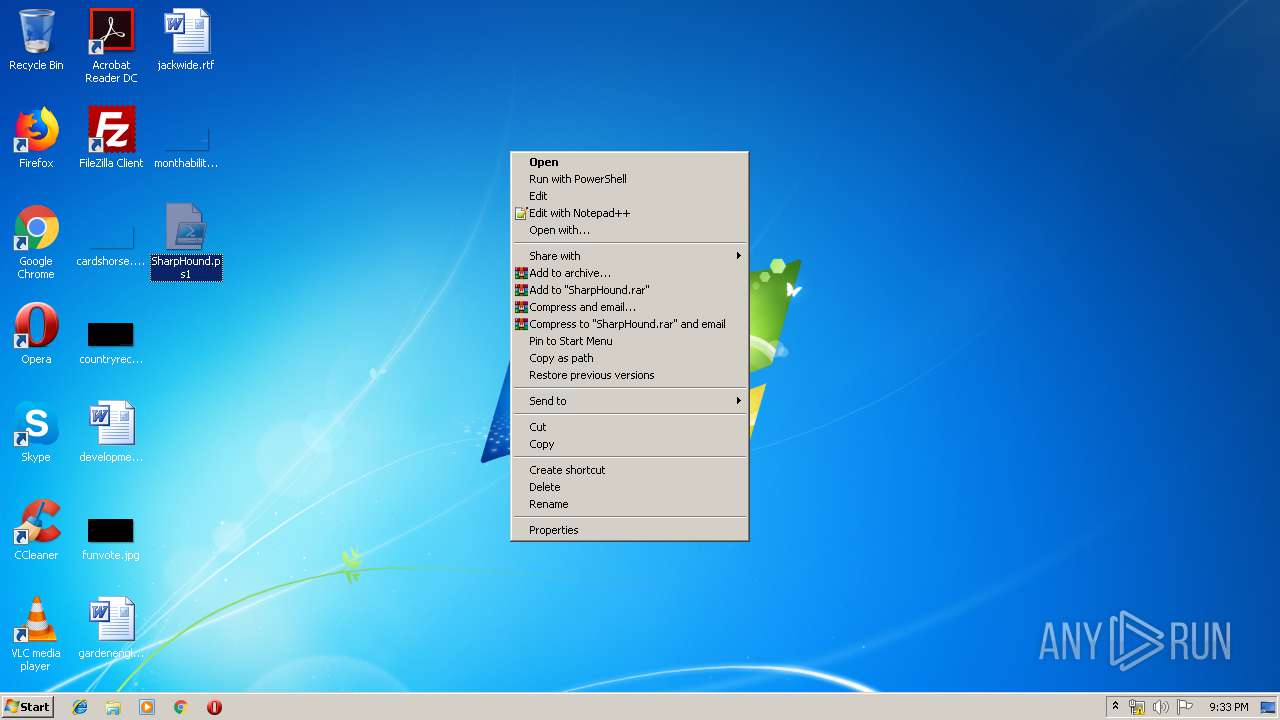The width and height of the screenshot is (1280, 720).
Task: Choose Create shortcut
Action: 629,470
